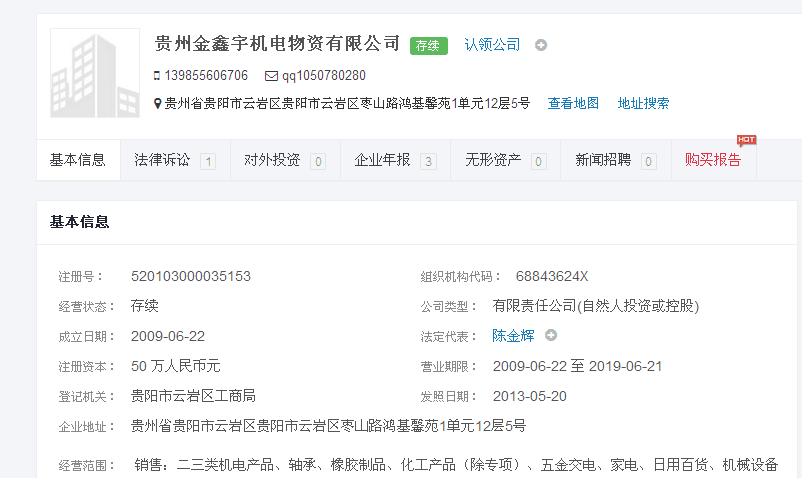
Task: Click the green 存续 status badge
Action: pyautogui.click(x=428, y=45)
